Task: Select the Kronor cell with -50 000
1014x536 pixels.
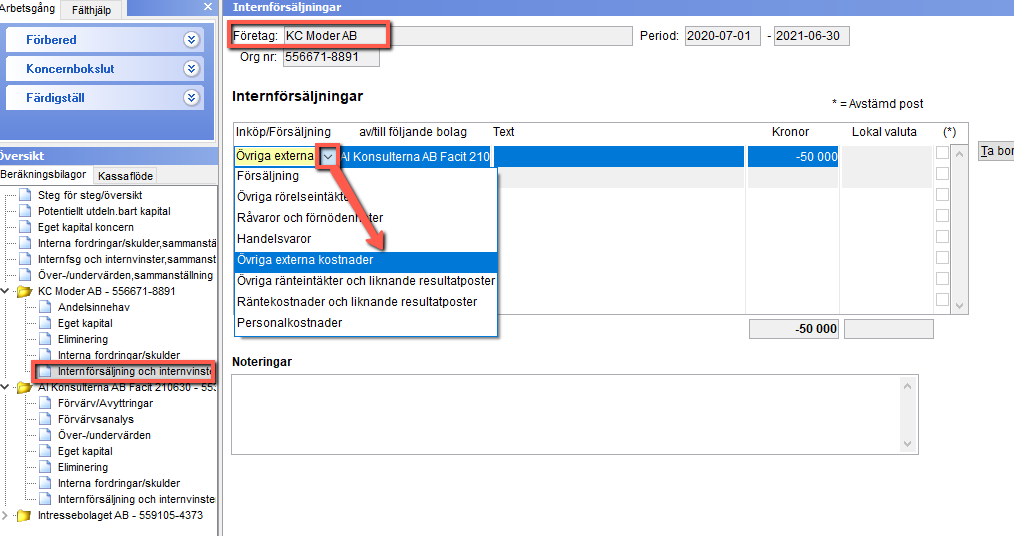Action: (793, 156)
